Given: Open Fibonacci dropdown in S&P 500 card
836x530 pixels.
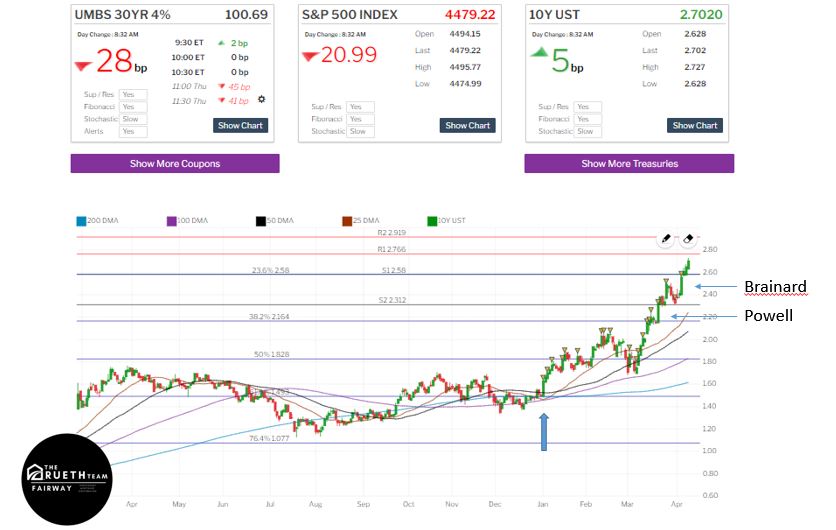Looking at the screenshot, I should coord(360,119).
